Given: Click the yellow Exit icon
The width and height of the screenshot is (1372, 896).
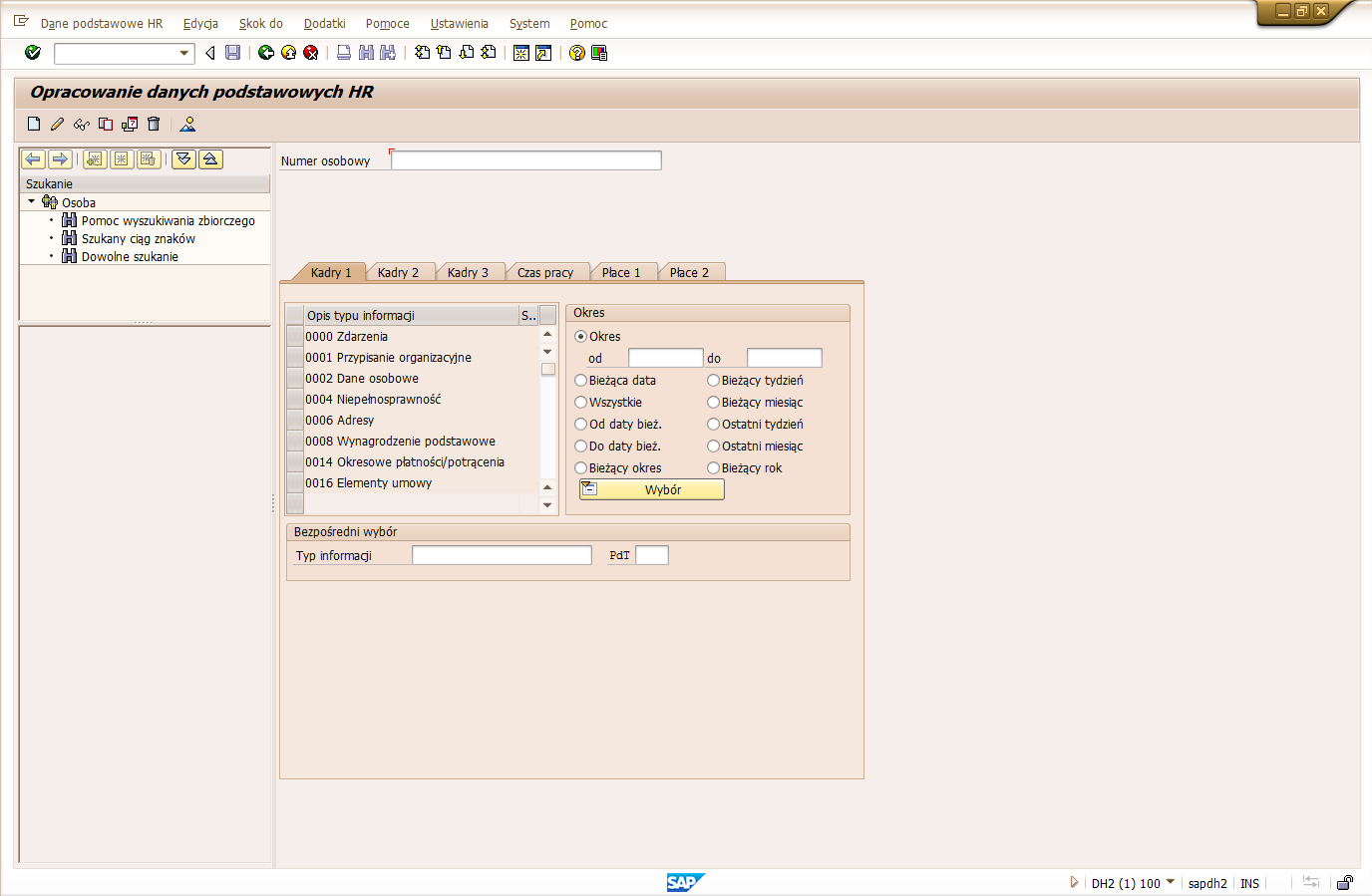Looking at the screenshot, I should point(288,53).
